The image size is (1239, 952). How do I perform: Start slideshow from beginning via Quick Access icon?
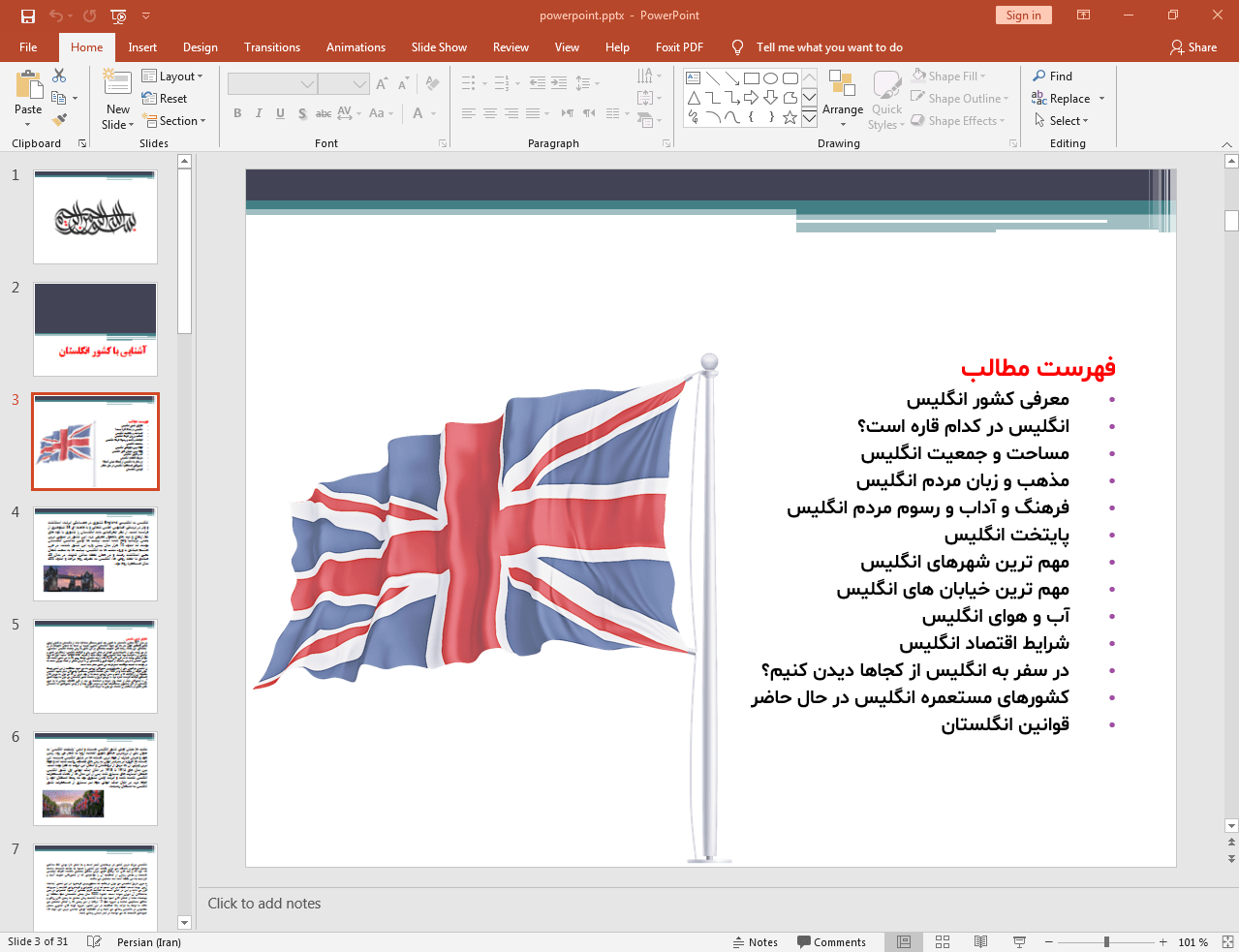[118, 15]
